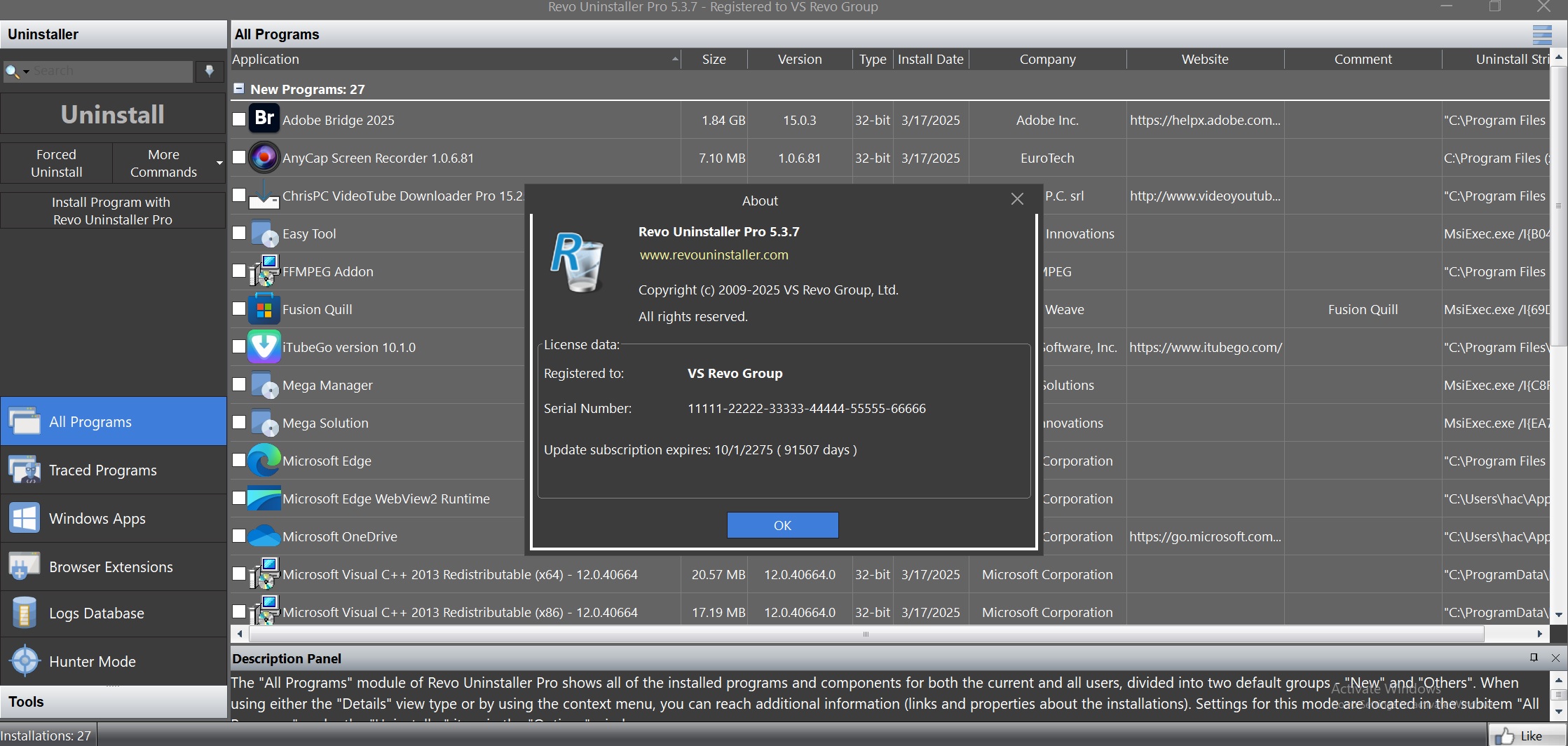
Task: Click the iTubeGo program icon
Action: (x=264, y=346)
